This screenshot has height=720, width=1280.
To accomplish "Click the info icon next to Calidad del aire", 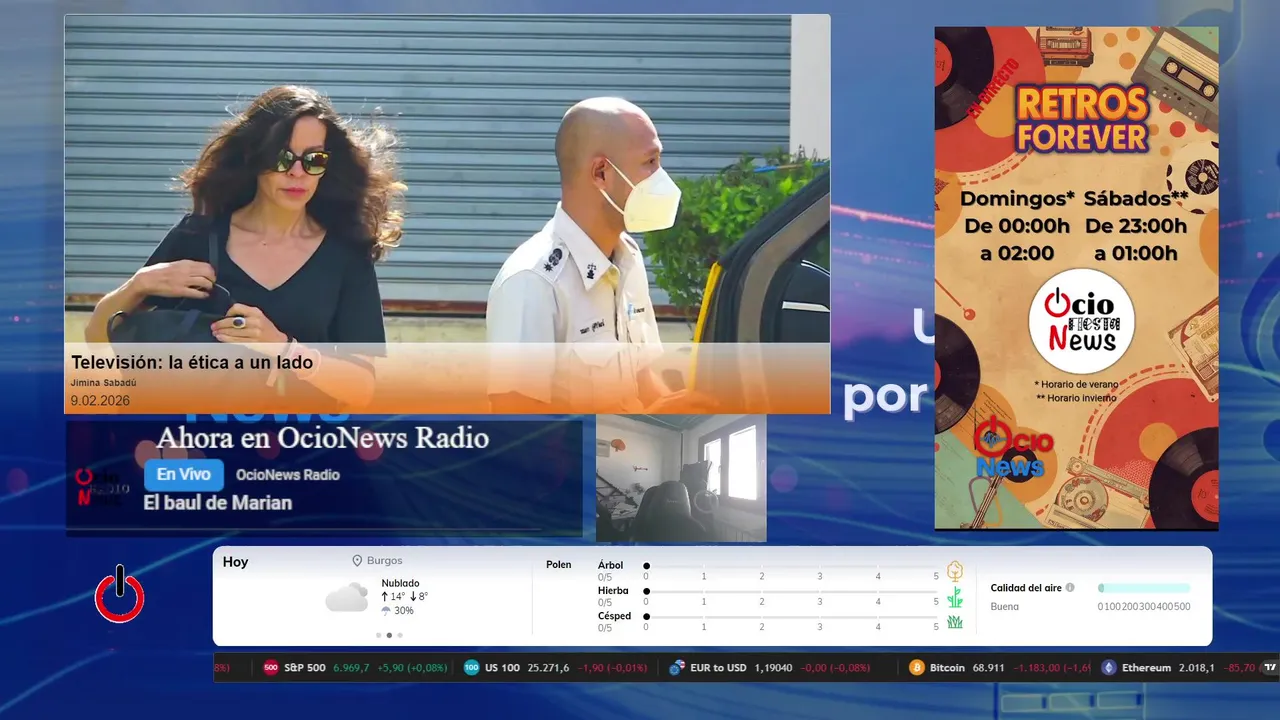I will coord(1070,588).
